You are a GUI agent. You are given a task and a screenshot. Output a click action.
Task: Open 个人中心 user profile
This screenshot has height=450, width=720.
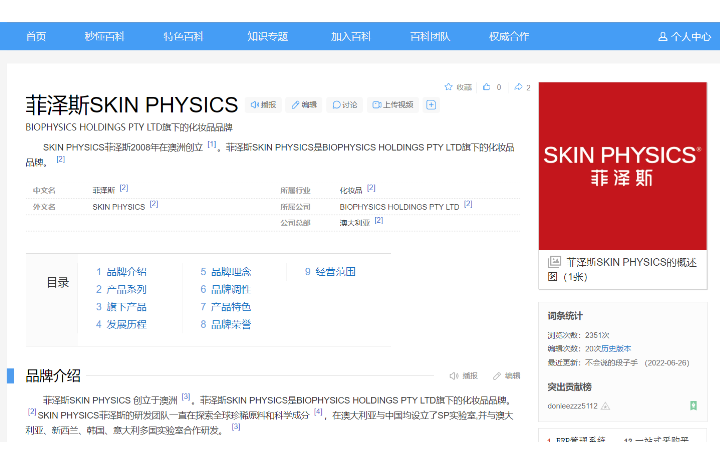point(685,36)
